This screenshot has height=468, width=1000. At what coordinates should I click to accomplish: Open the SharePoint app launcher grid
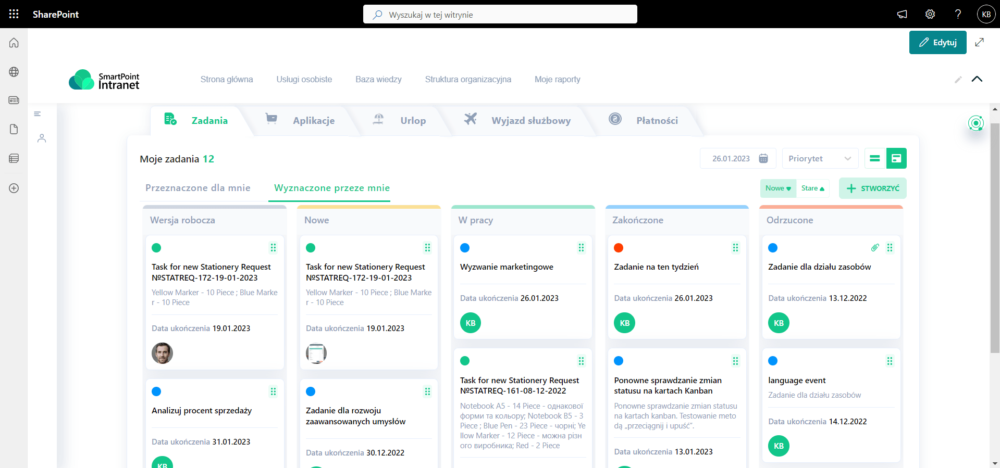pyautogui.click(x=13, y=14)
